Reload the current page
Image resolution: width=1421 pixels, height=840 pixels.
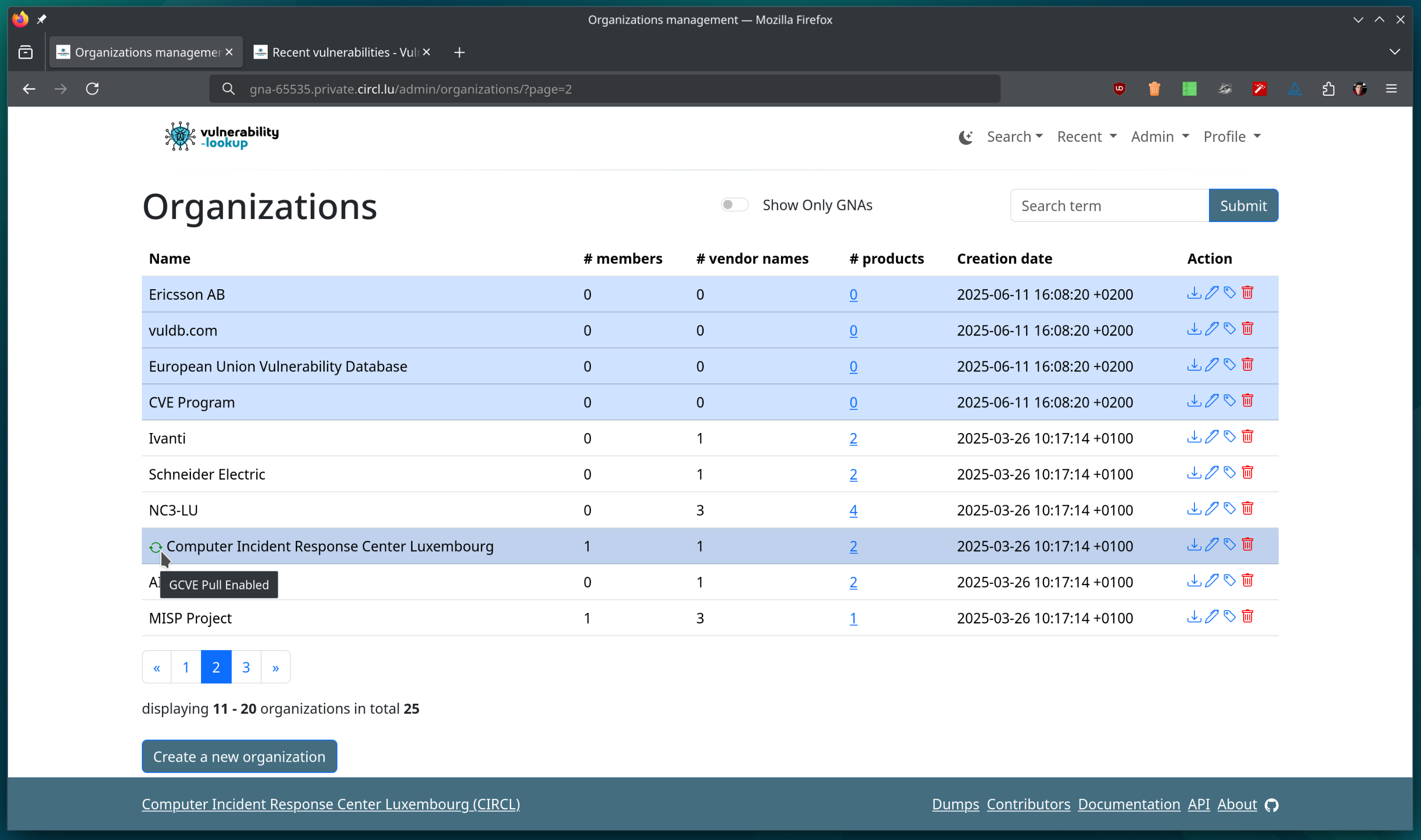(x=92, y=89)
